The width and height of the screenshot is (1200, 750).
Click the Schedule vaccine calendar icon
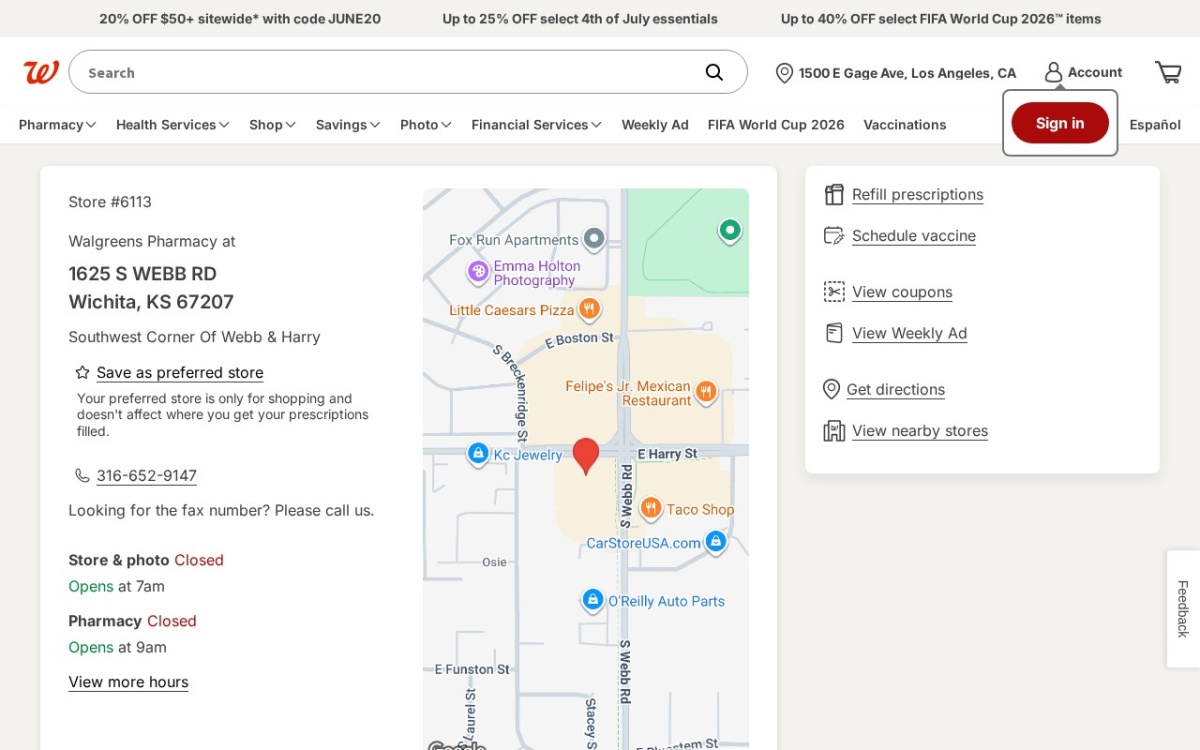[834, 235]
